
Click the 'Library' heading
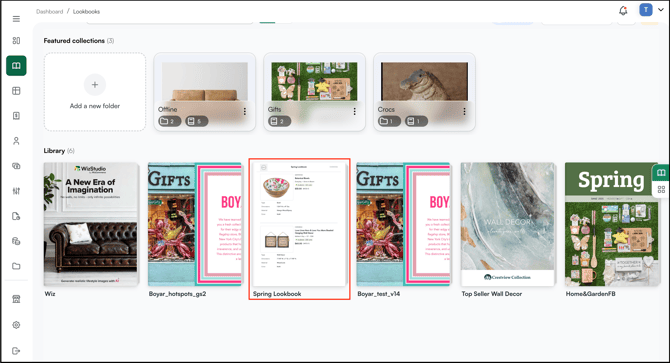tap(54, 151)
